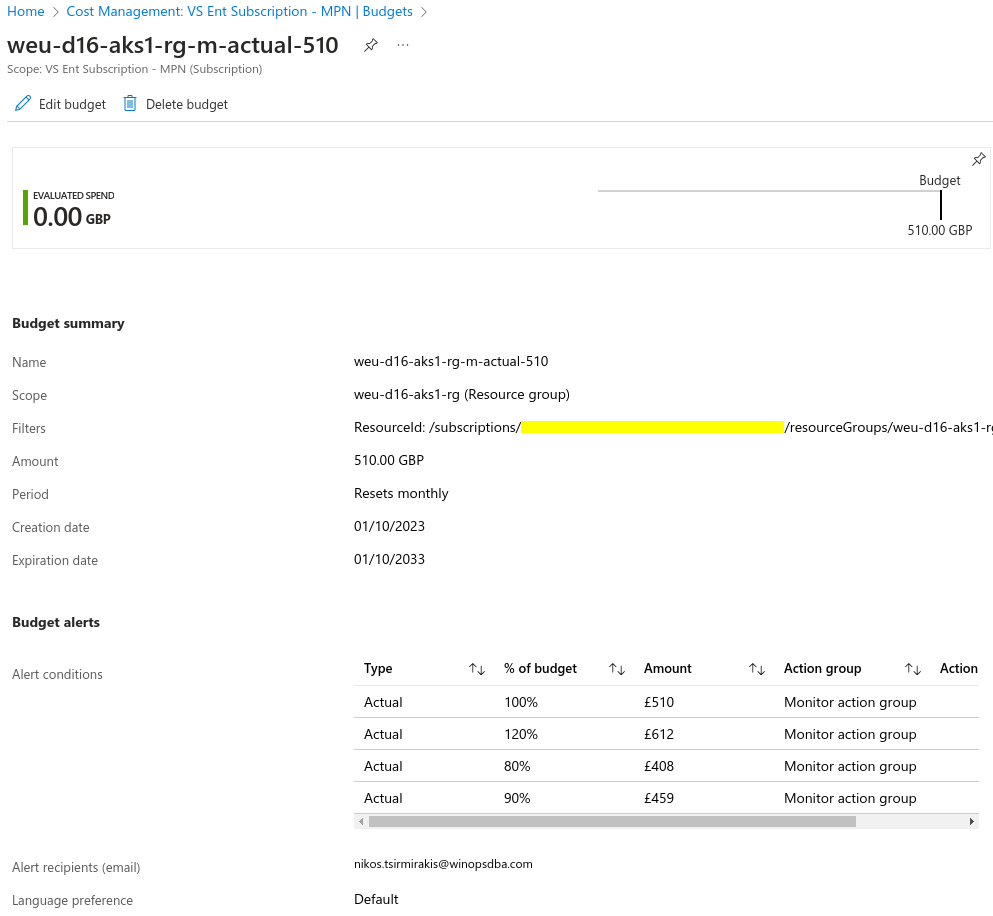993x916 pixels.
Task: Select the 100% actual alert row
Action: point(520,702)
